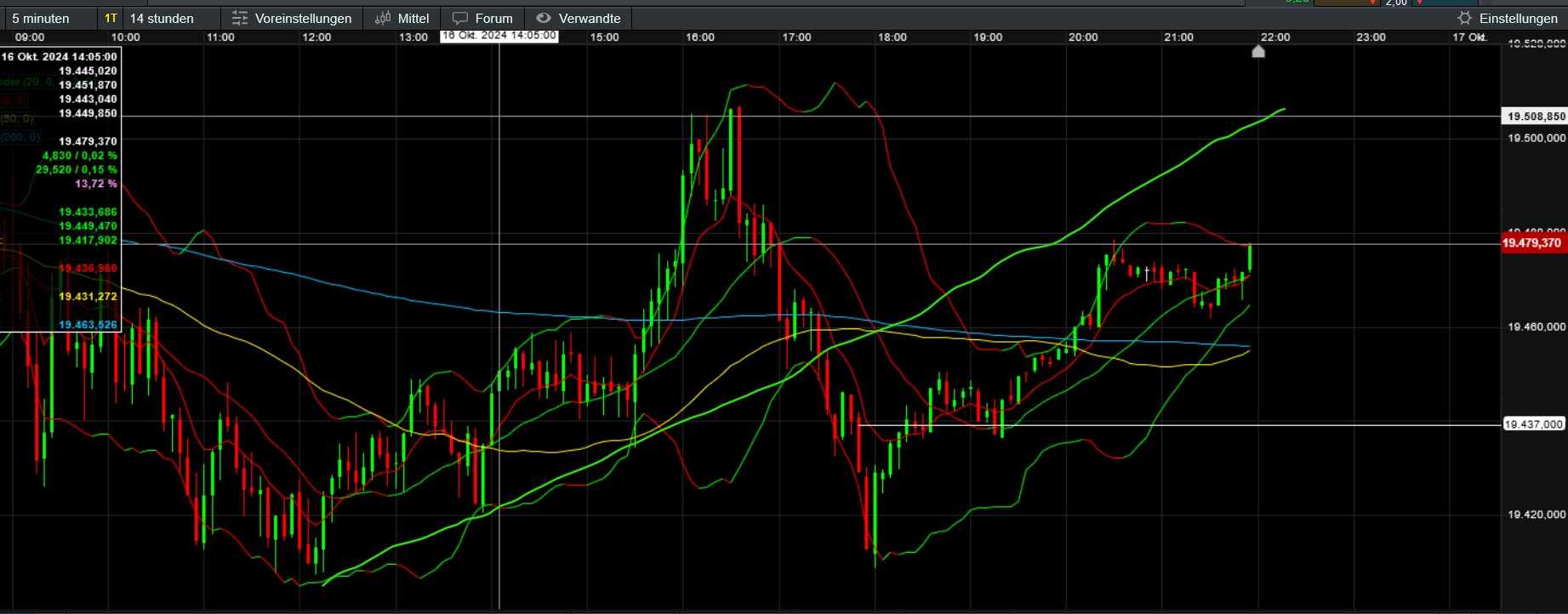Click the 11:00 time axis label
This screenshot has width=1568, height=614.
(220, 37)
